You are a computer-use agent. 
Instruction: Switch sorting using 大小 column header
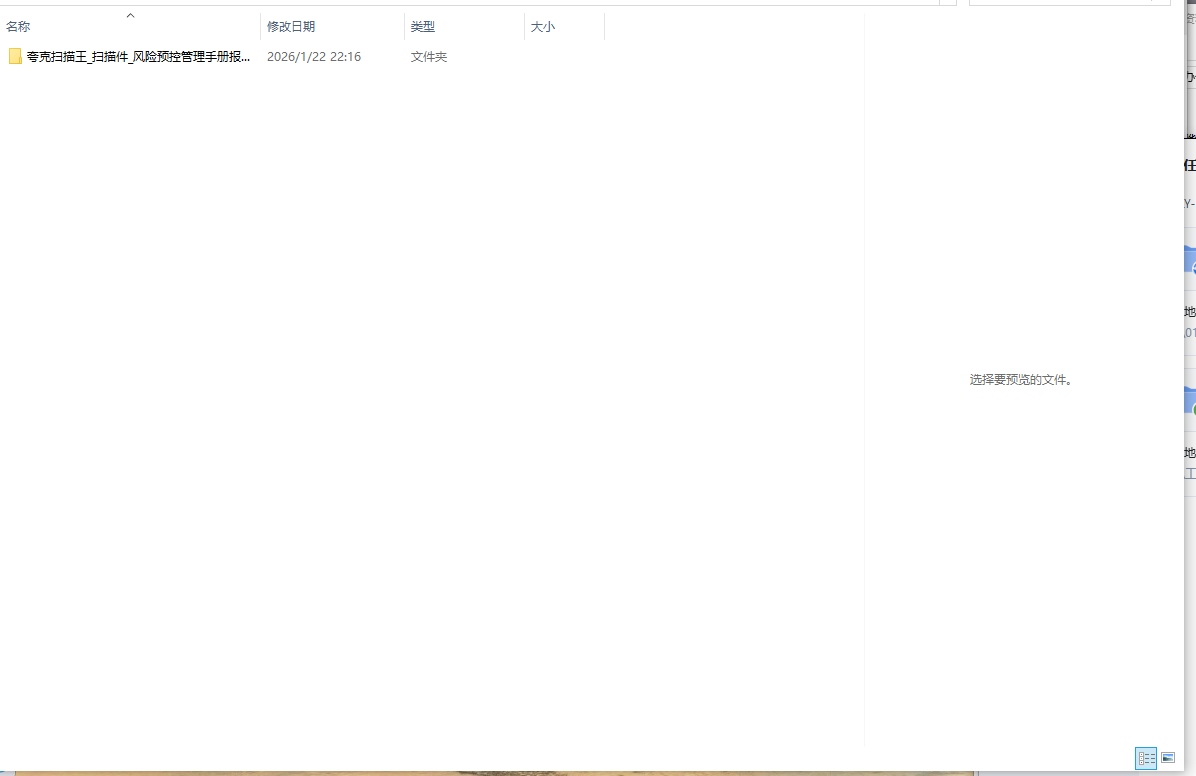543,26
